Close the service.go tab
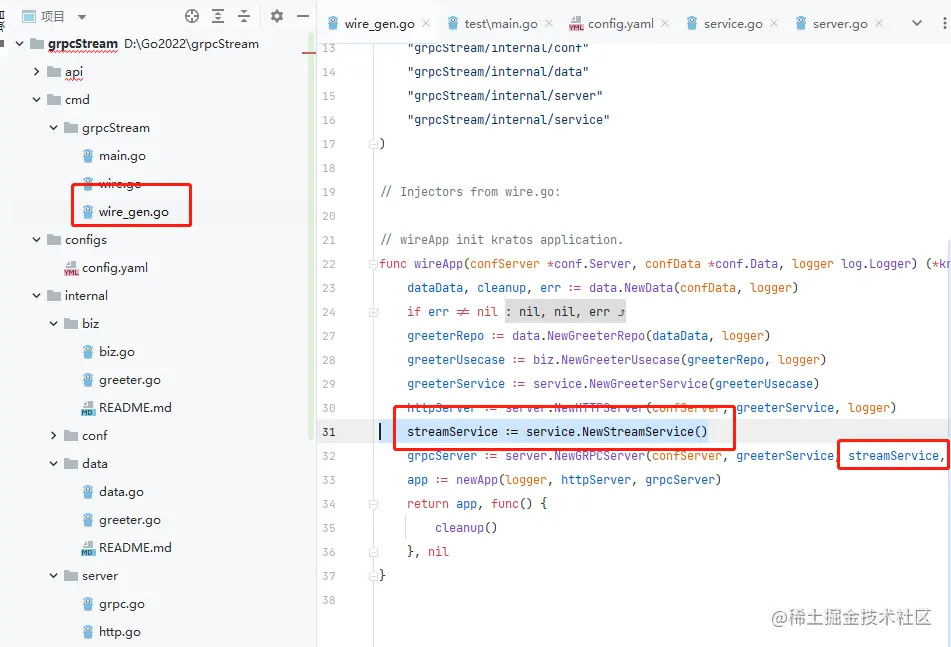Viewport: 951px width, 647px height. [x=774, y=23]
